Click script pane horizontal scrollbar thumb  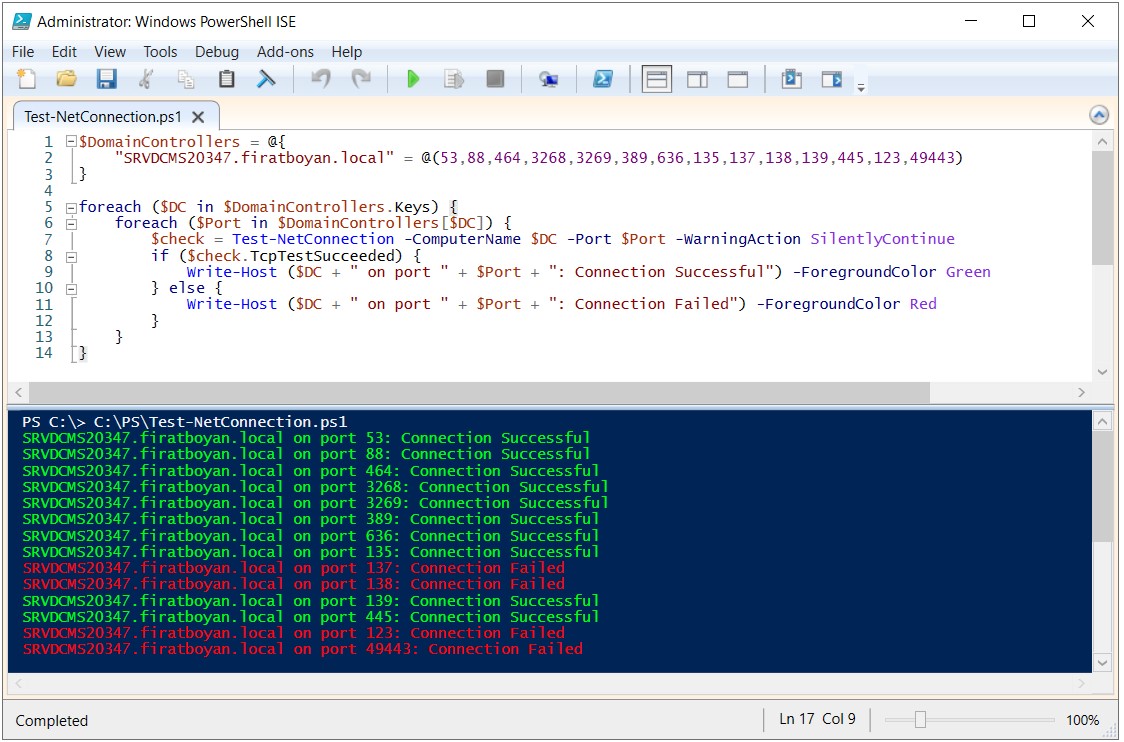479,392
